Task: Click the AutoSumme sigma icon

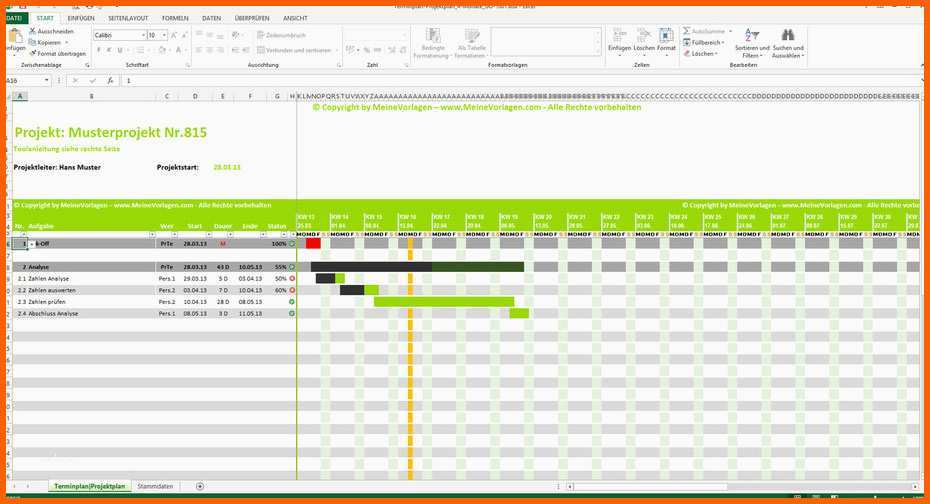Action: pyautogui.click(x=687, y=31)
